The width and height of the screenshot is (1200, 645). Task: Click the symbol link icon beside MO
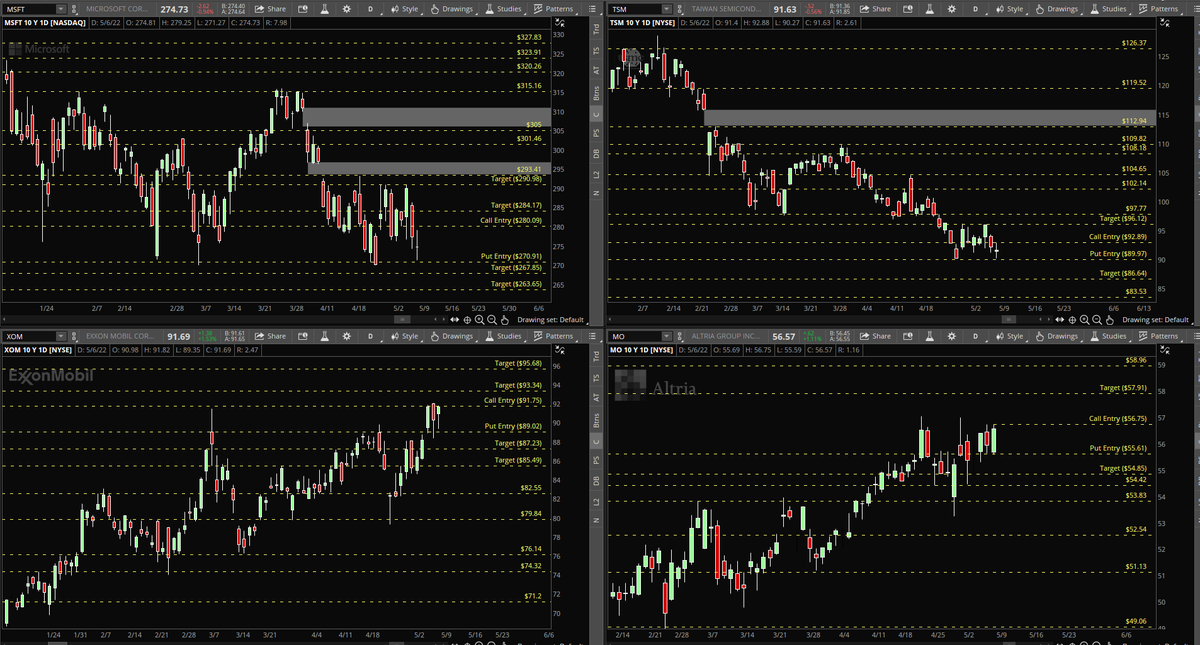point(679,336)
